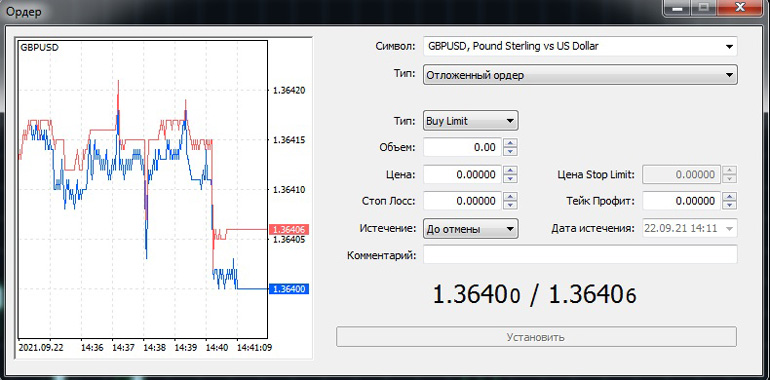The height and width of the screenshot is (380, 770).
Task: Click the red 1.36406 ask price label
Action: [289, 229]
